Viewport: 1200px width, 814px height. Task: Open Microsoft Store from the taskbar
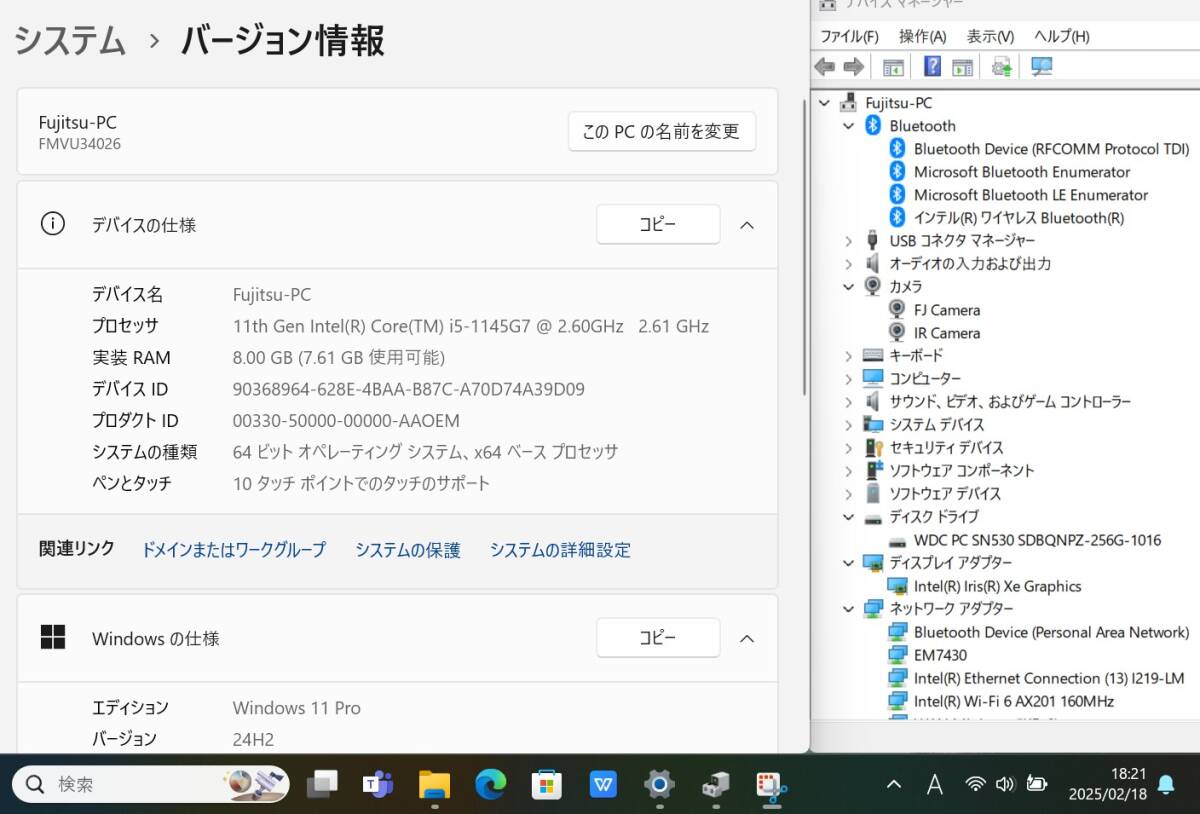coord(546,784)
